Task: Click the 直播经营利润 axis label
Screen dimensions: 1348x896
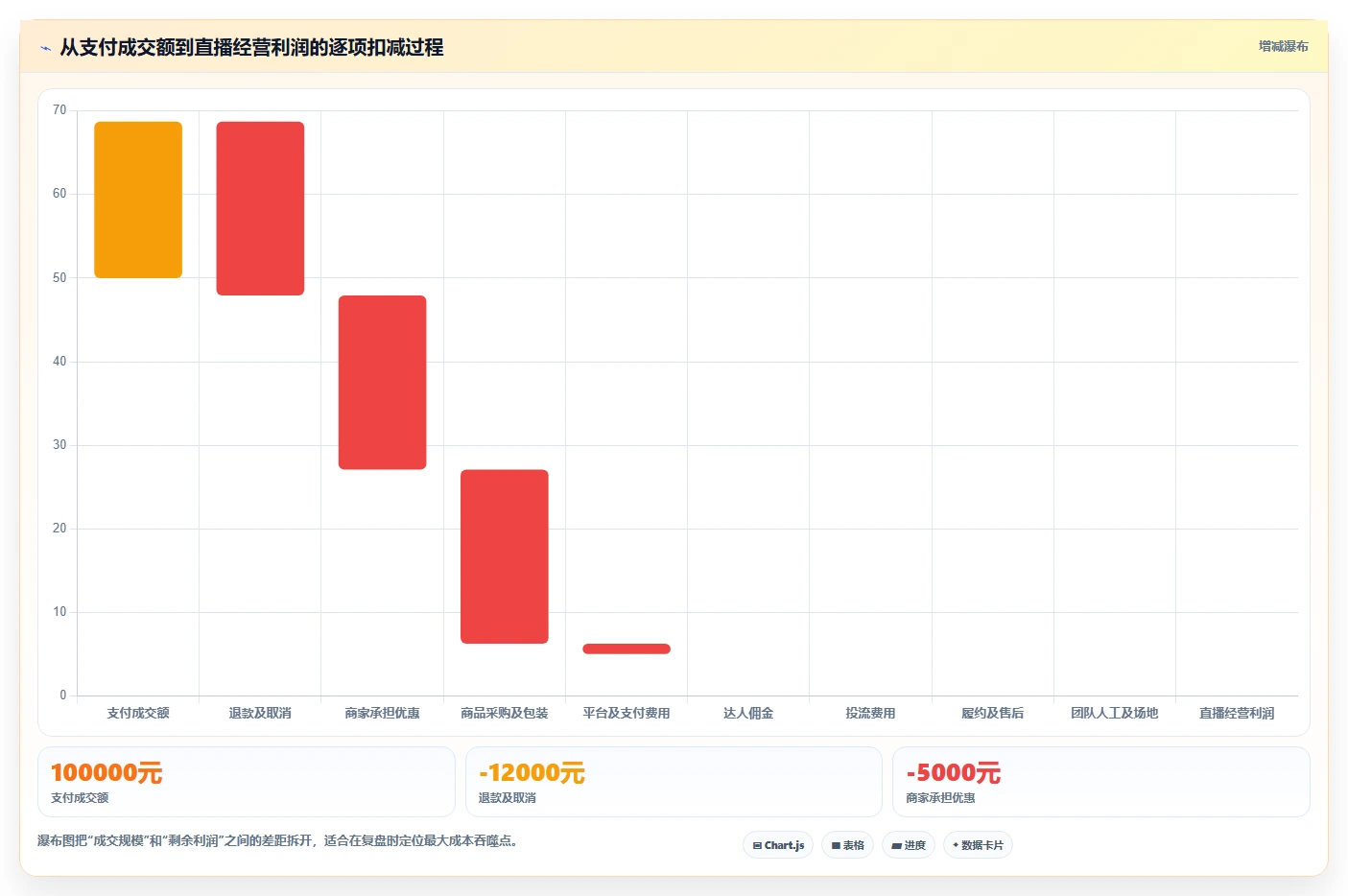Action: (1237, 713)
